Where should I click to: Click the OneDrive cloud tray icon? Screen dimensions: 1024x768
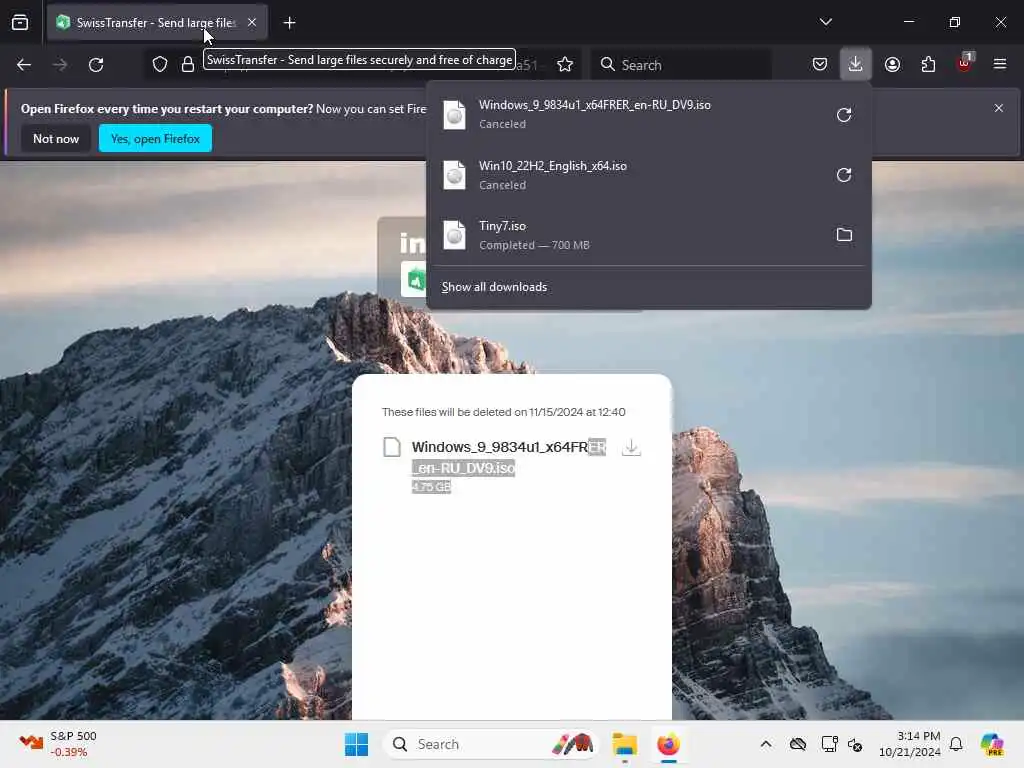797,744
